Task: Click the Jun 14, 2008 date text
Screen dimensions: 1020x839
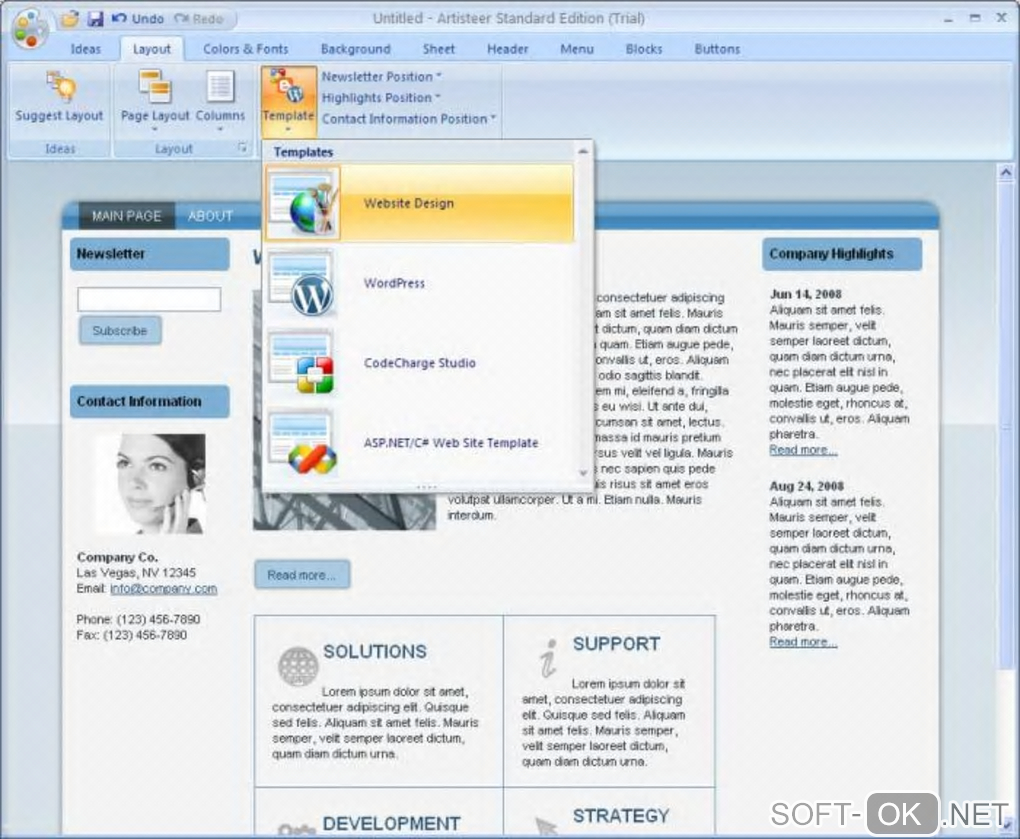Action: 805,294
